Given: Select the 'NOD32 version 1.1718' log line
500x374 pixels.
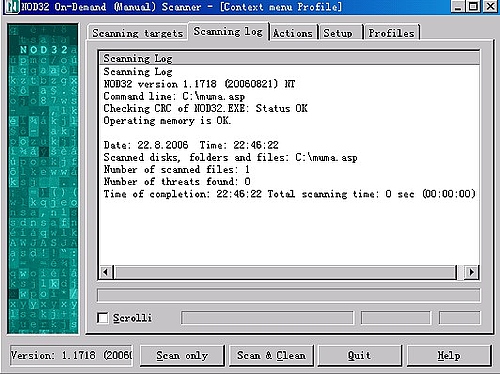Looking at the screenshot, I should (199, 84).
